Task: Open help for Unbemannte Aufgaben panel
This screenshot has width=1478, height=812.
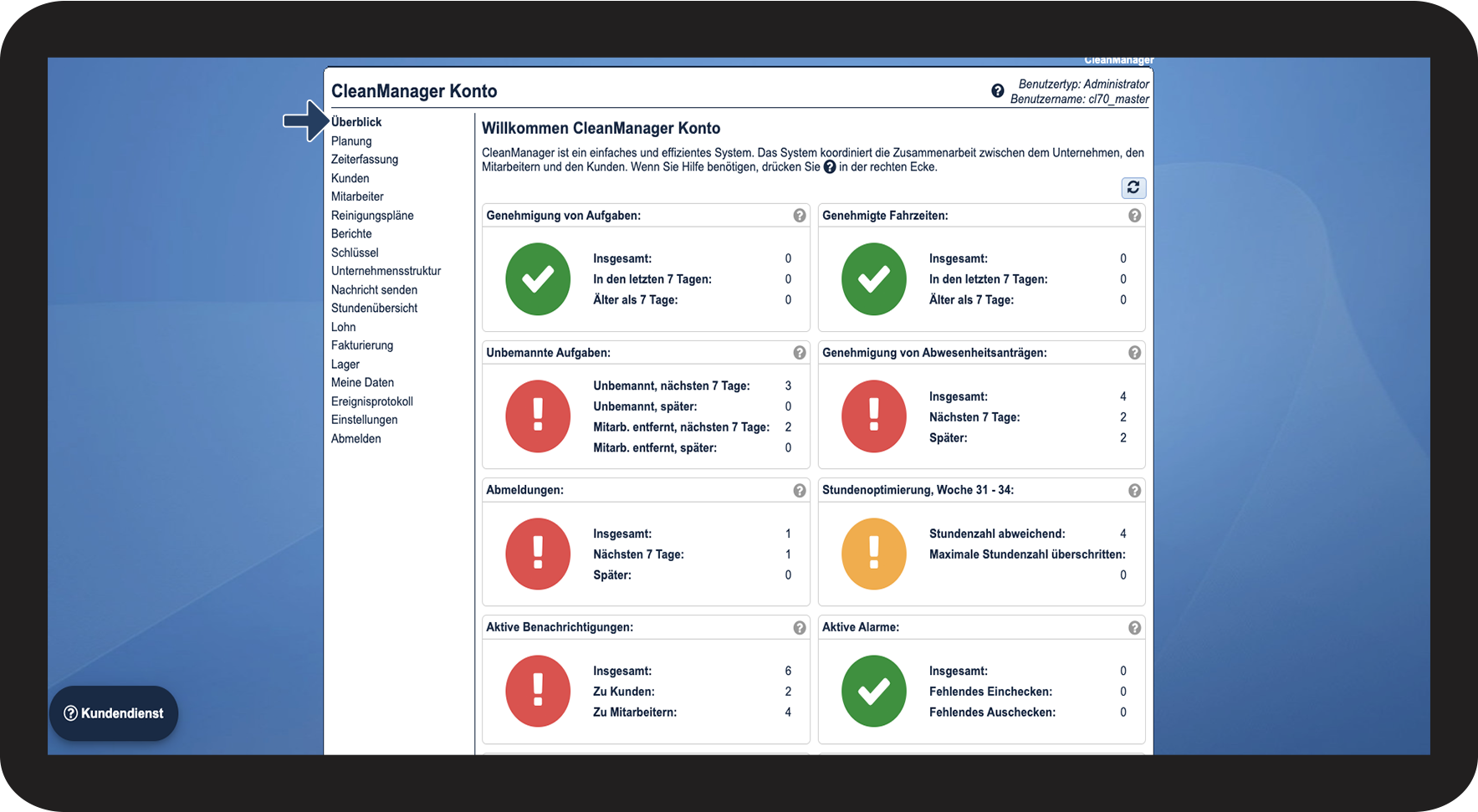Action: click(800, 353)
